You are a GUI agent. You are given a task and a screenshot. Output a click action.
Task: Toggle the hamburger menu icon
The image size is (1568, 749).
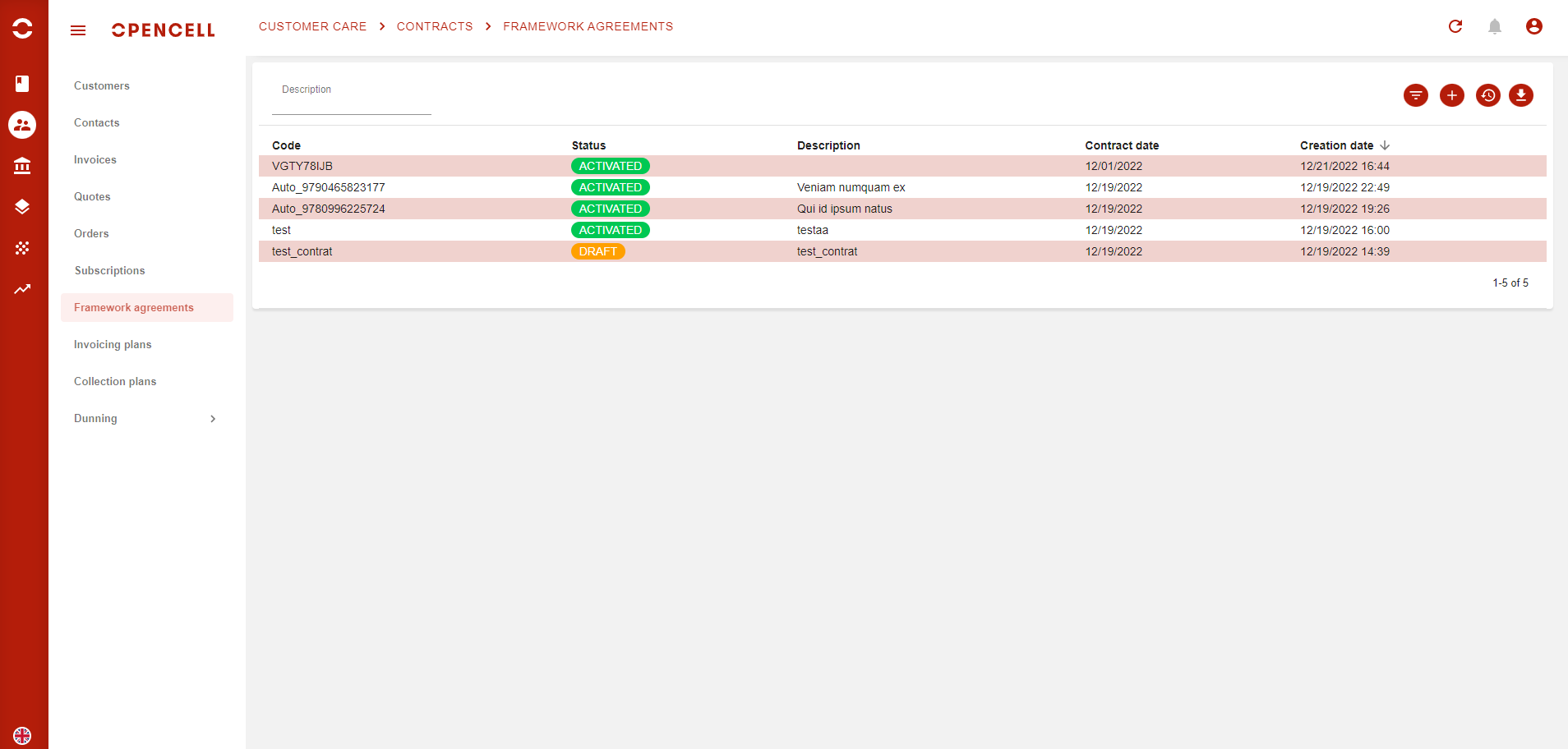78,30
